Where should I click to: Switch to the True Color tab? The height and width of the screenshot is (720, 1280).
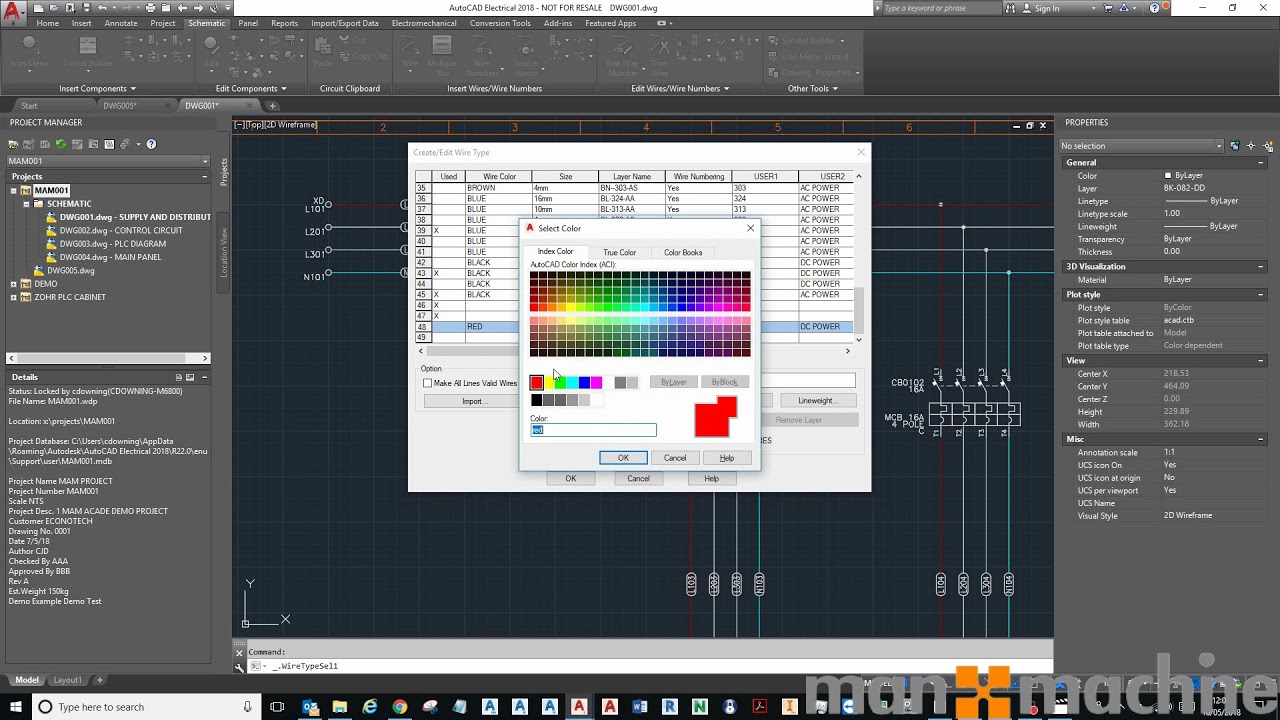pyautogui.click(x=619, y=252)
